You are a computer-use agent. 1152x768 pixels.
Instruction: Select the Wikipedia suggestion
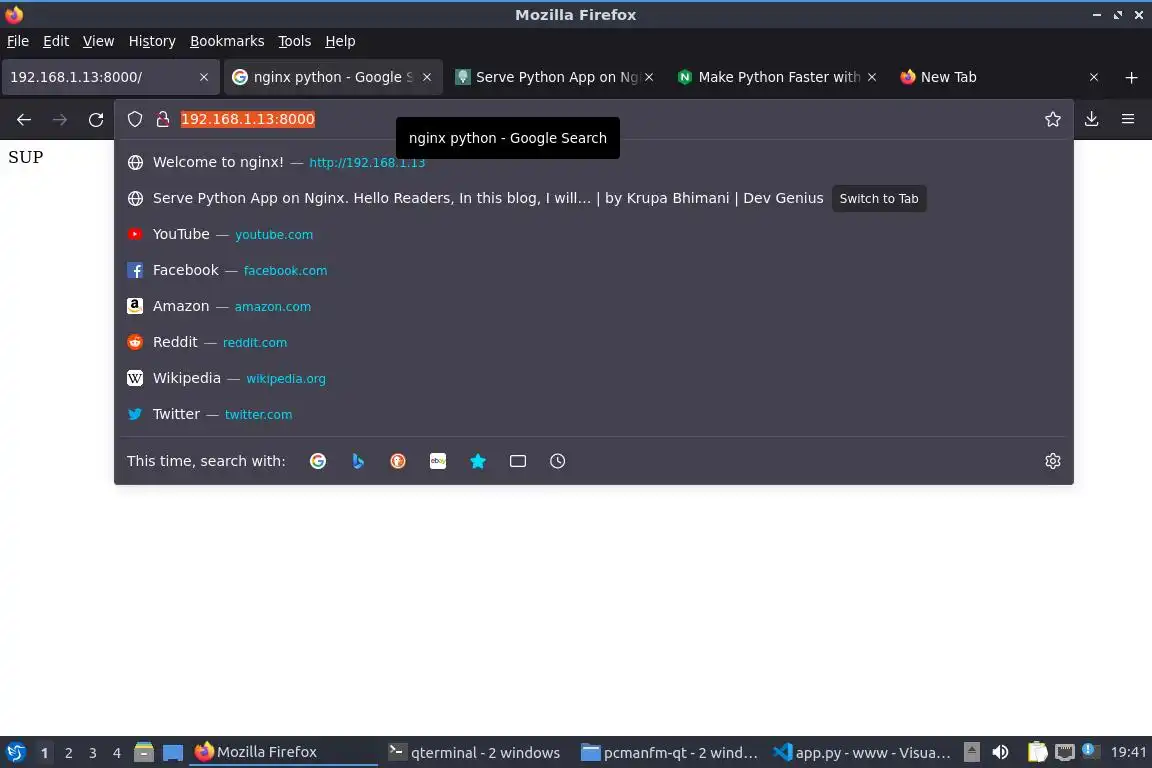[594, 378]
